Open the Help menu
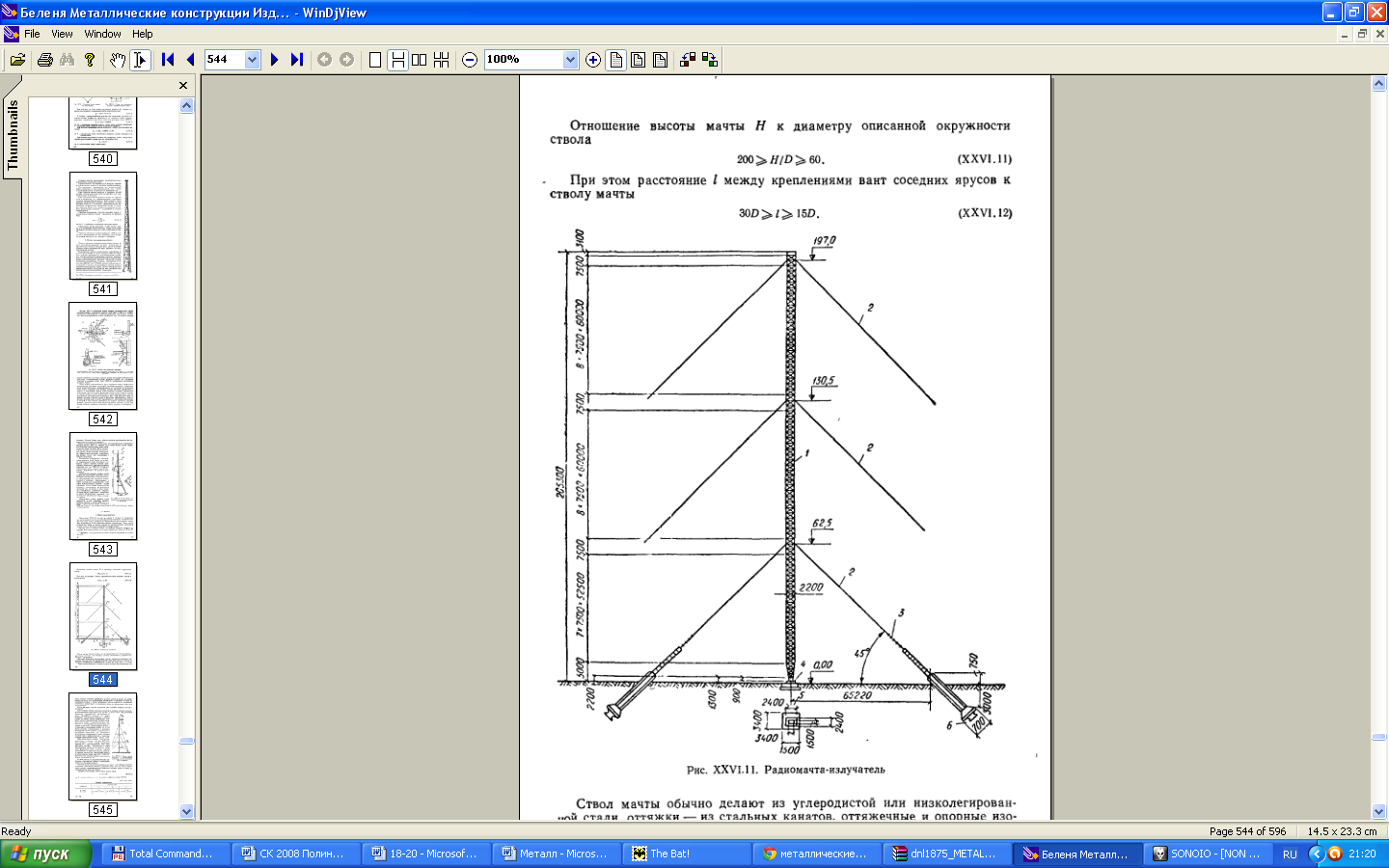This screenshot has width=1389, height=868. (x=143, y=34)
